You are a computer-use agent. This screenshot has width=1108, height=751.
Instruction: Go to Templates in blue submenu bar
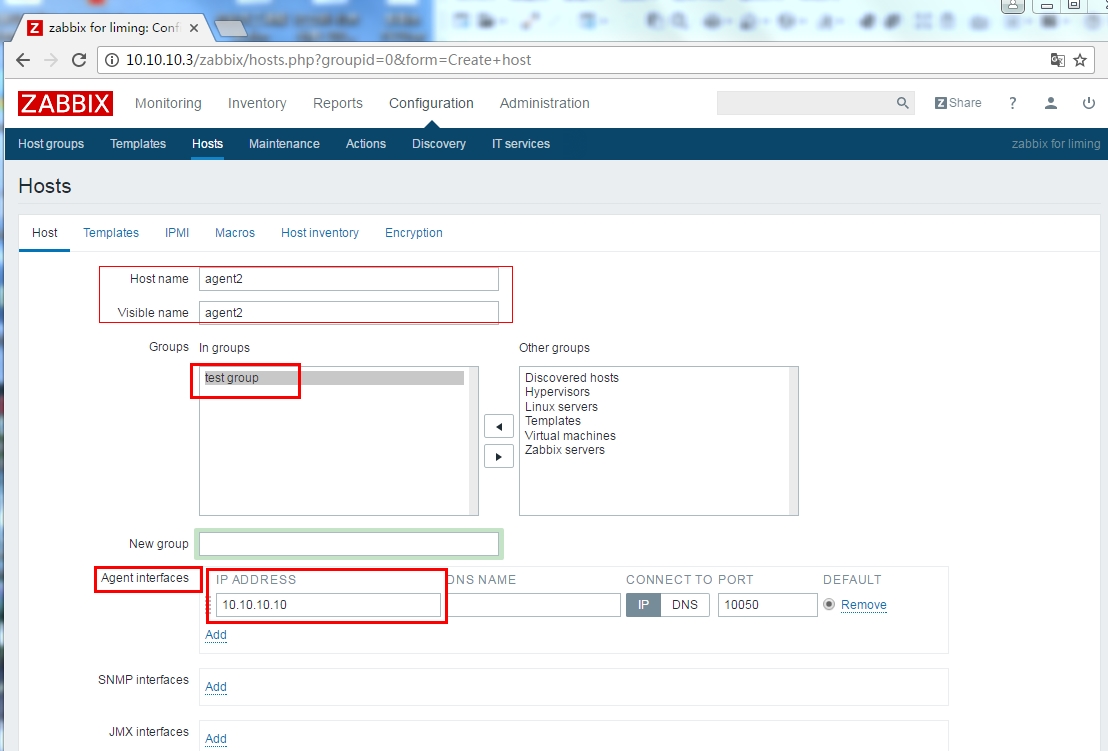[138, 143]
